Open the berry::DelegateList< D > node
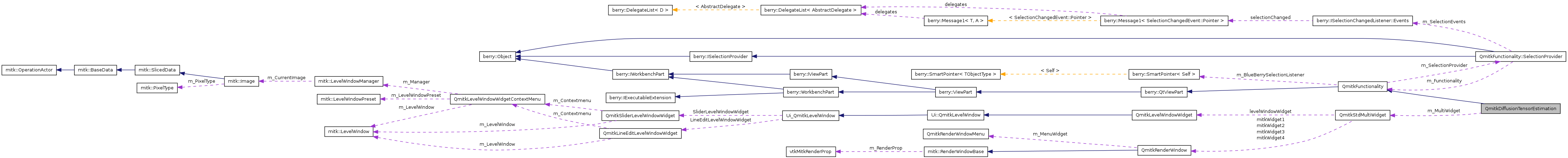The height and width of the screenshot is (158, 1568). click(x=640, y=10)
